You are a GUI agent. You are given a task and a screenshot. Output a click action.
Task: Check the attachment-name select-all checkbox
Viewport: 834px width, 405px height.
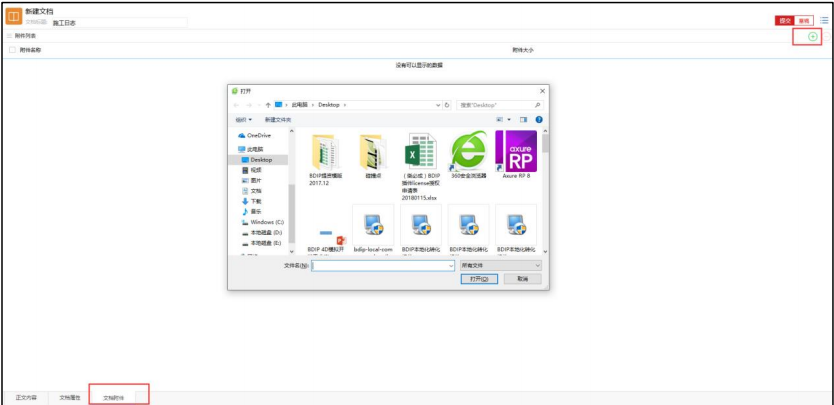click(x=12, y=50)
